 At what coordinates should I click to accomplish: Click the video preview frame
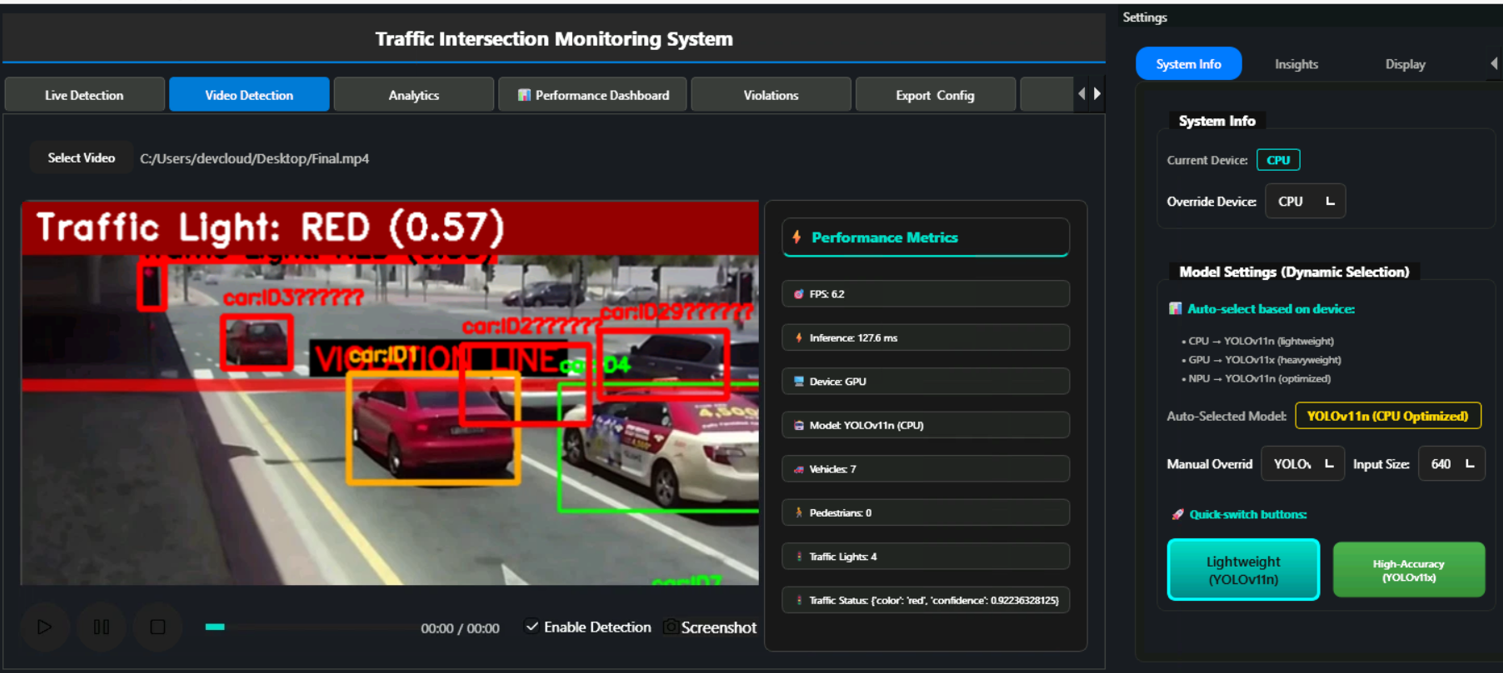(x=390, y=393)
